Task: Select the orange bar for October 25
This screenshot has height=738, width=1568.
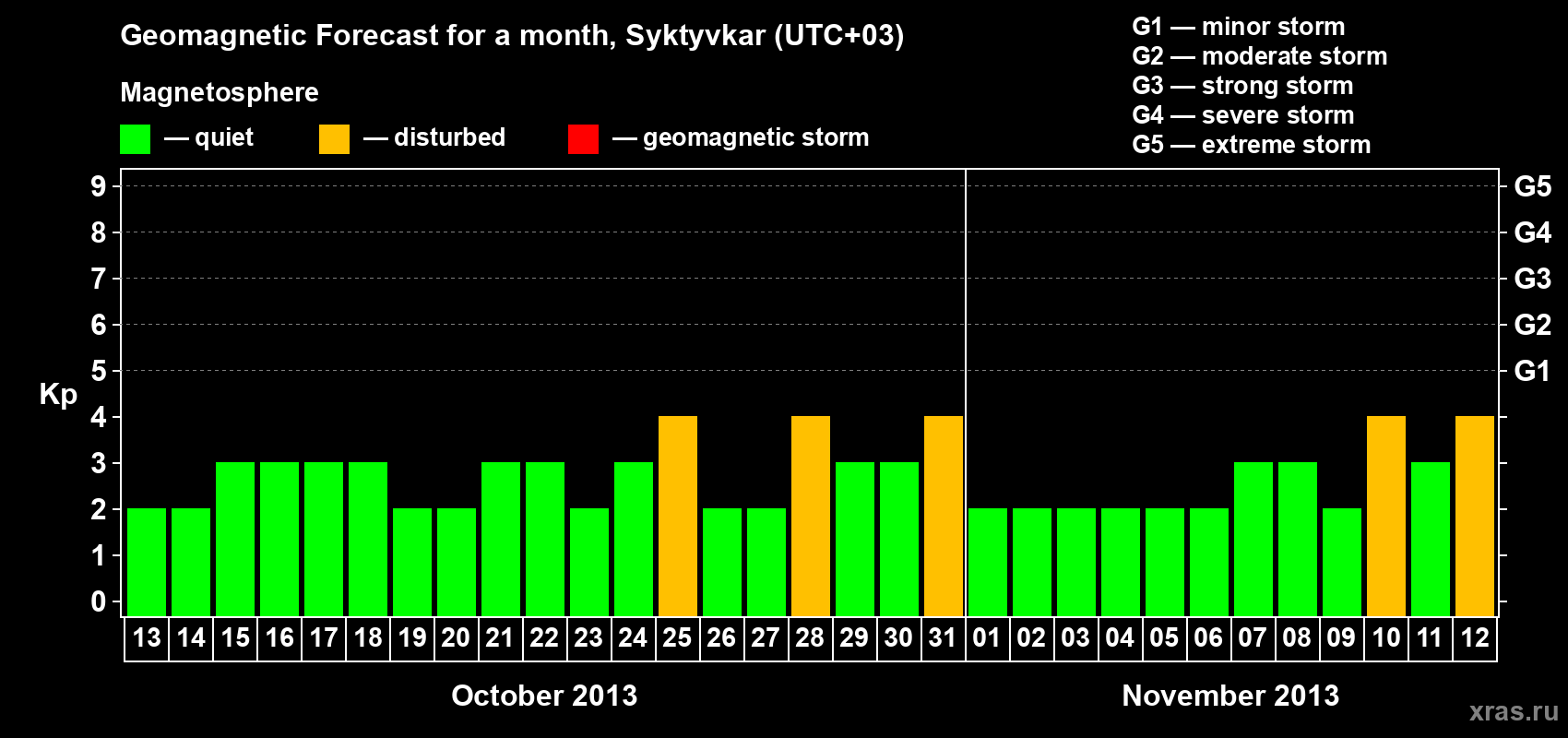Action: [678, 516]
